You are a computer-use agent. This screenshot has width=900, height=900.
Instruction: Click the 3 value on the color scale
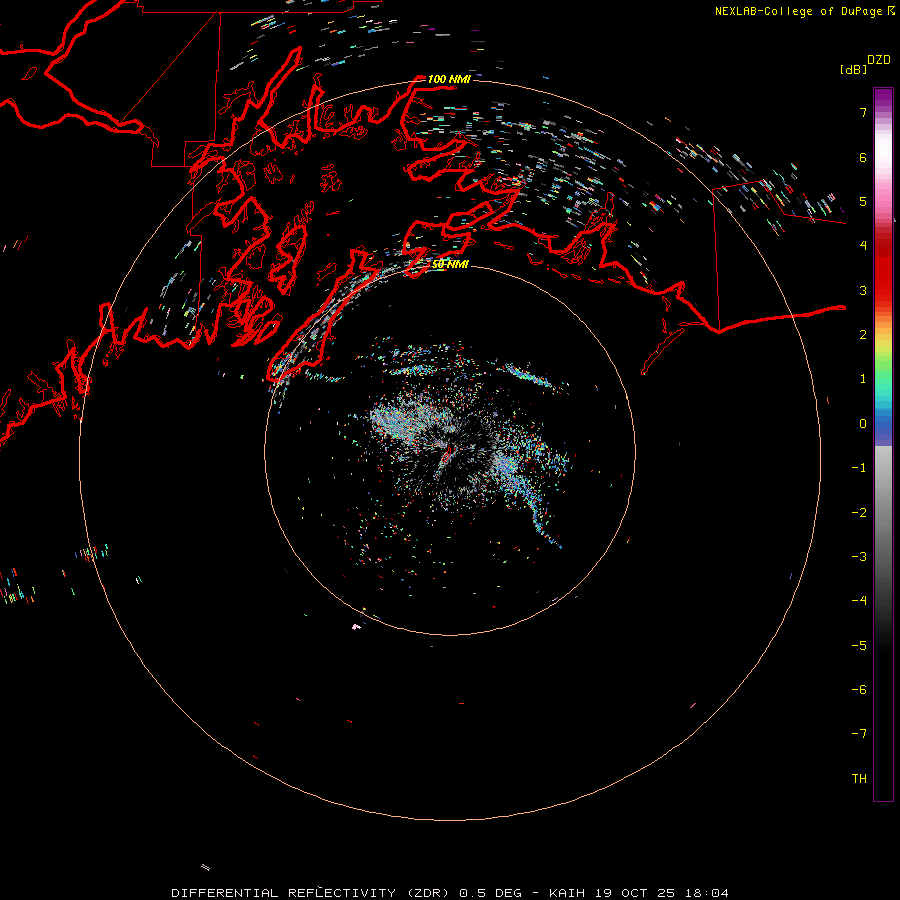[863, 290]
